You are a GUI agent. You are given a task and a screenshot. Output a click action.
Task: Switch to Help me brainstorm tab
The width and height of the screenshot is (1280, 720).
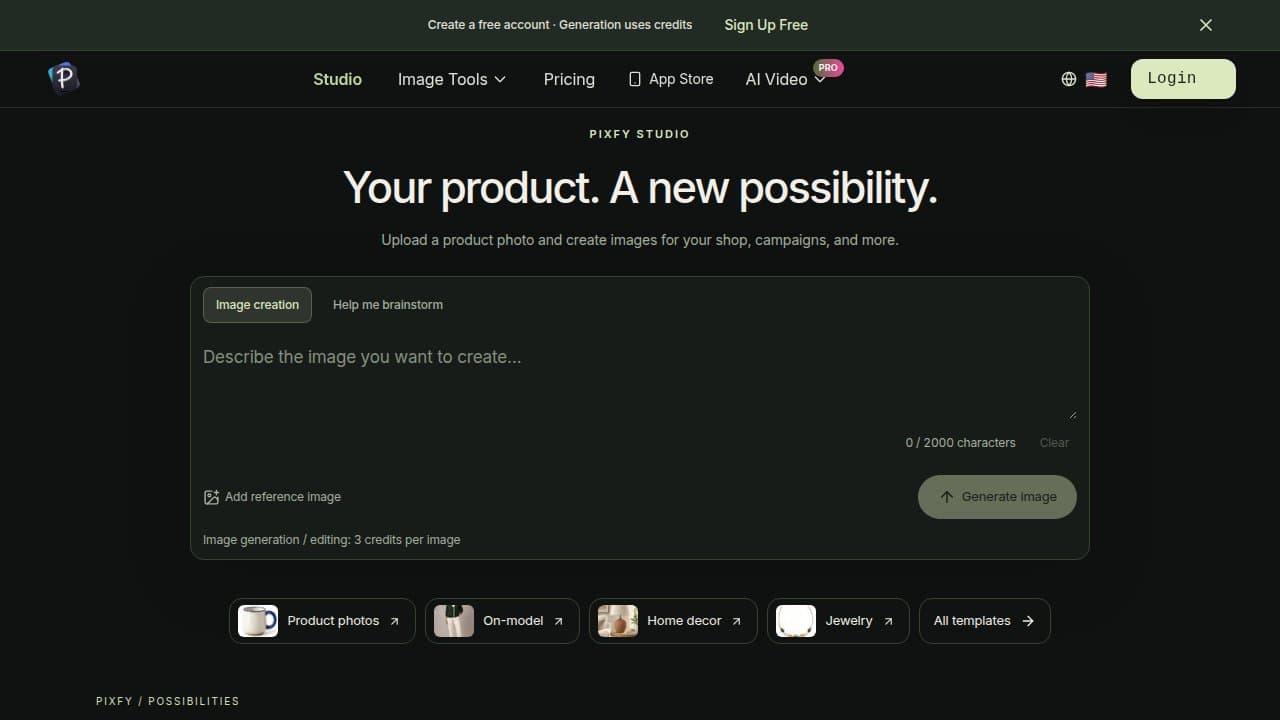pos(388,305)
